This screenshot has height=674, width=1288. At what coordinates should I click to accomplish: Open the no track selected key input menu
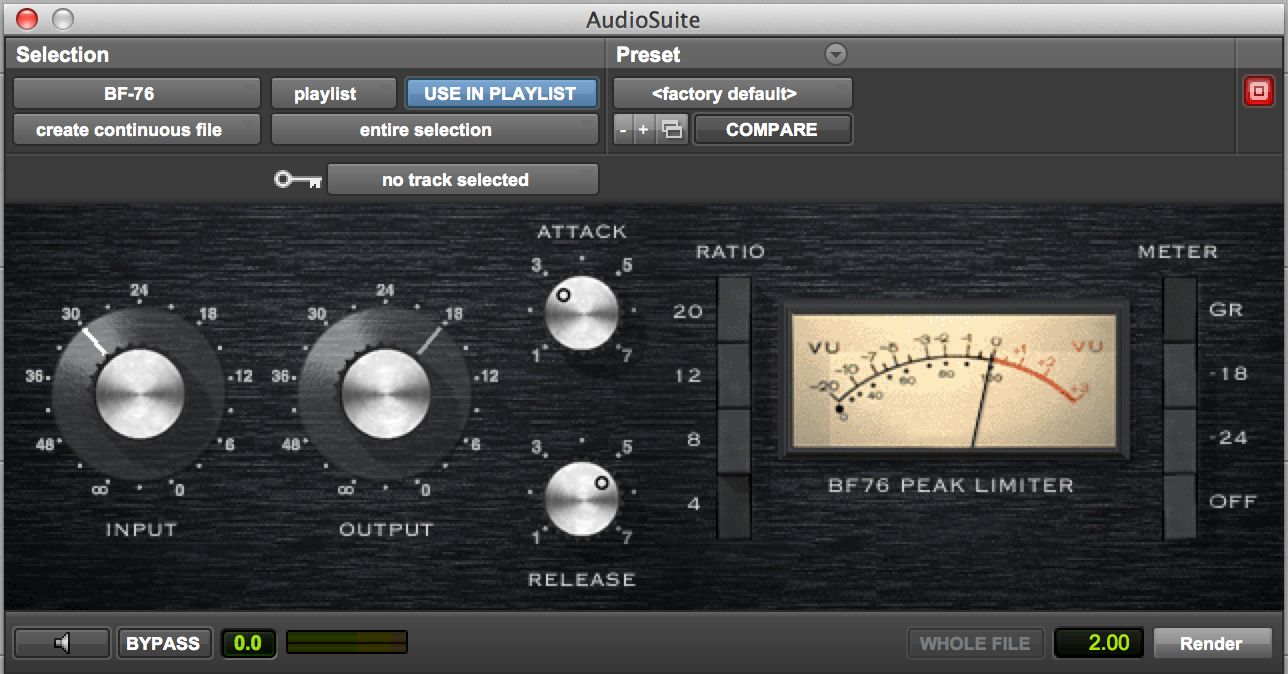(463, 180)
